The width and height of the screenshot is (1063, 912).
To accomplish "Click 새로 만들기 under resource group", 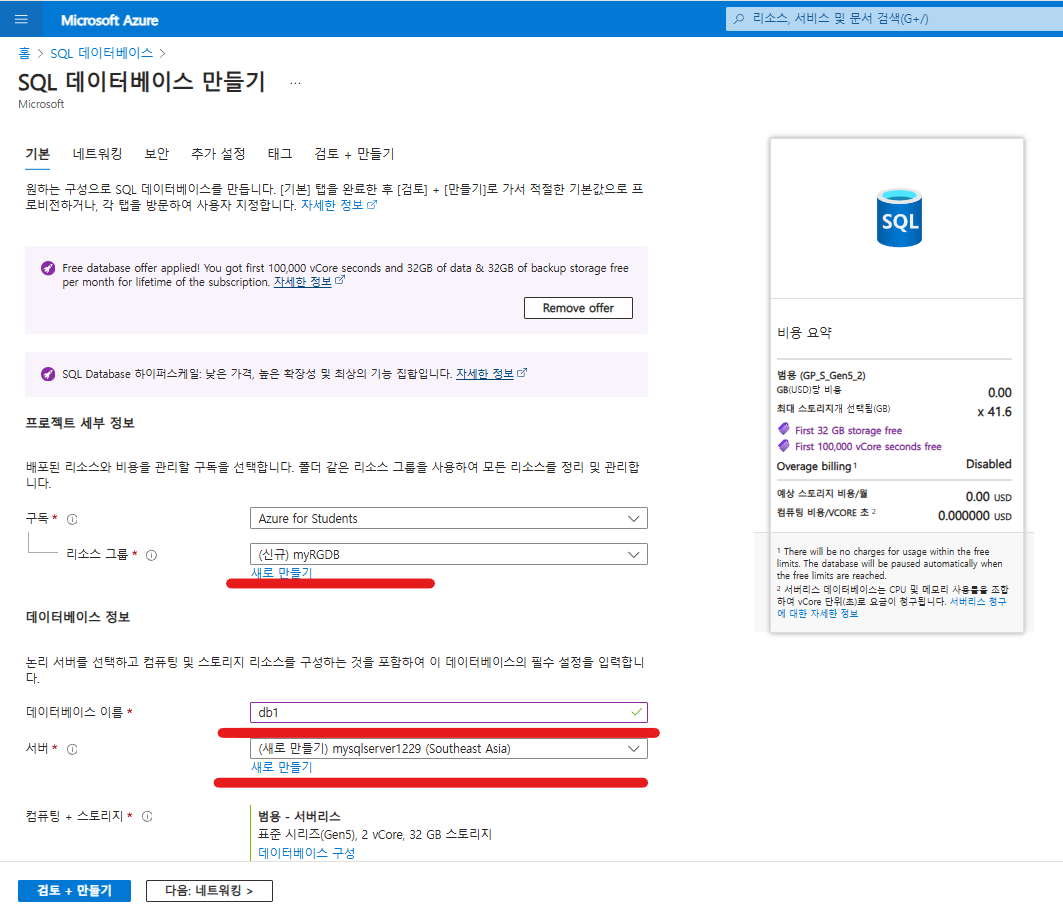I will pos(281,572).
